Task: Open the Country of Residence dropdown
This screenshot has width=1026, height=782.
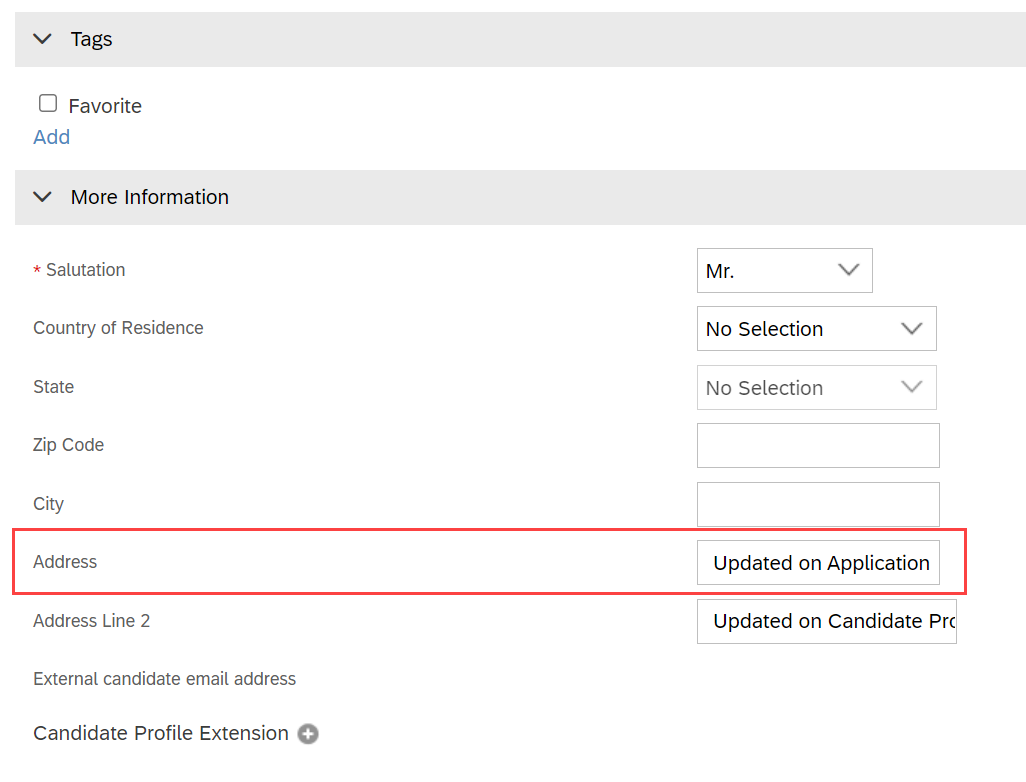Action: [817, 329]
